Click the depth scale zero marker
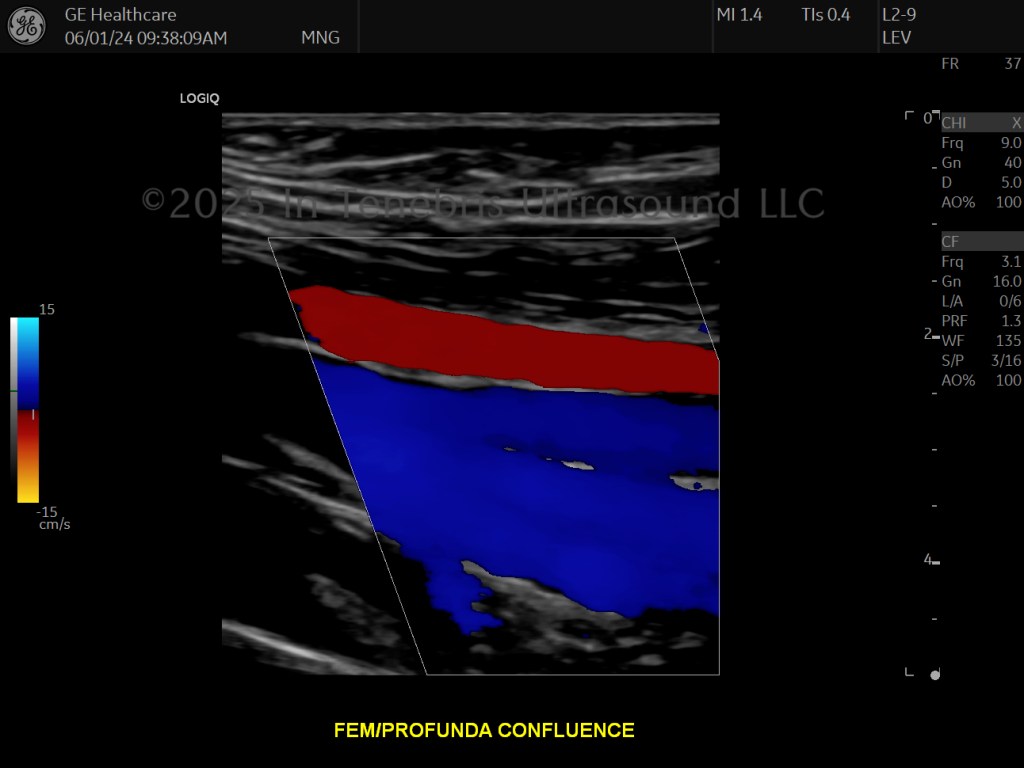The height and width of the screenshot is (768, 1024). (927, 118)
